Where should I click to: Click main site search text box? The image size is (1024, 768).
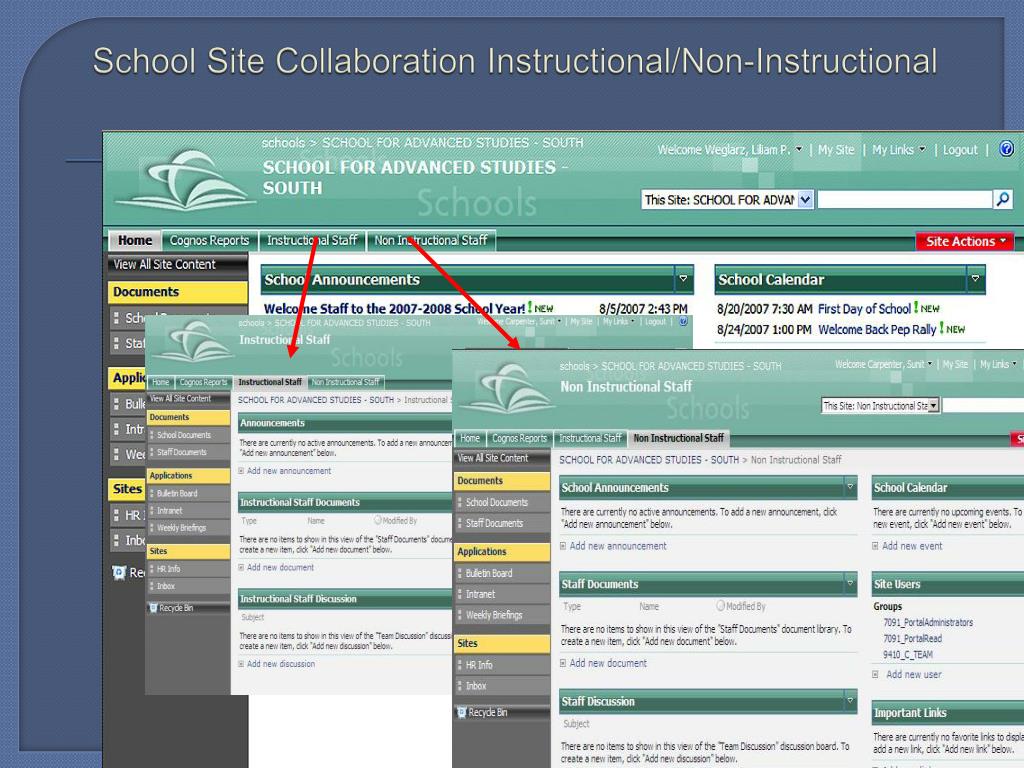click(x=904, y=199)
